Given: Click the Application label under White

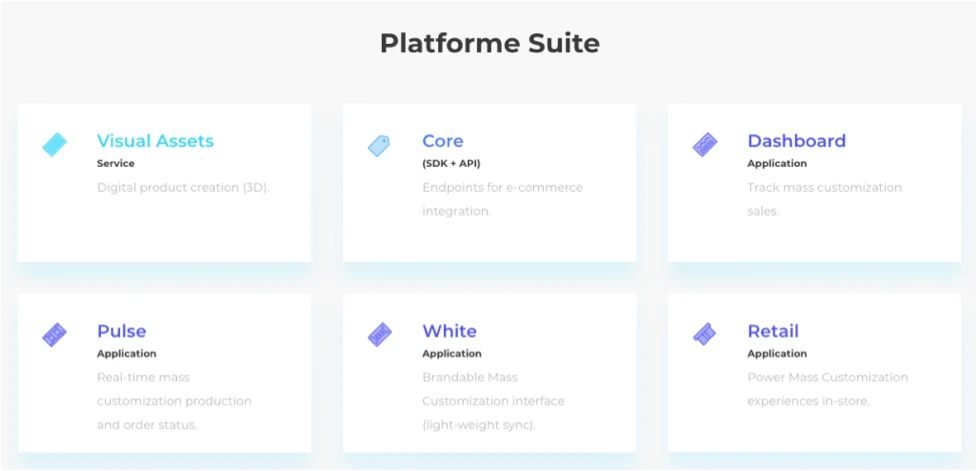Looking at the screenshot, I should point(452,354).
